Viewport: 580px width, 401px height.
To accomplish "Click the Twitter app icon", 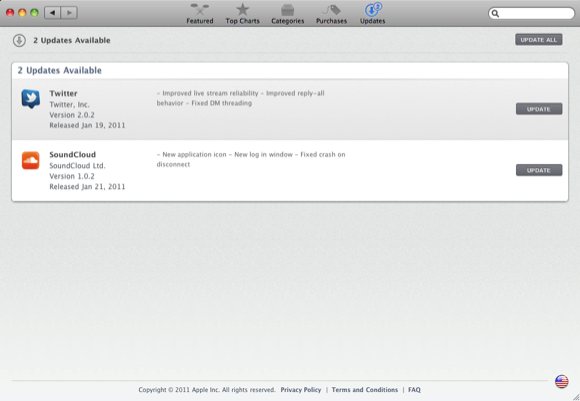I will click(x=31, y=99).
